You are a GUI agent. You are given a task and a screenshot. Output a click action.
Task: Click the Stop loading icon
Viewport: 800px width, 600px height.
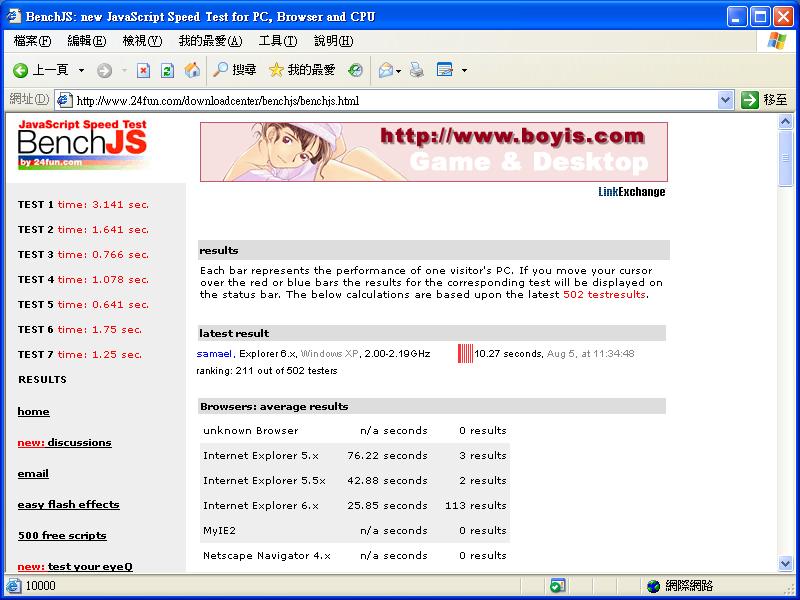143,70
